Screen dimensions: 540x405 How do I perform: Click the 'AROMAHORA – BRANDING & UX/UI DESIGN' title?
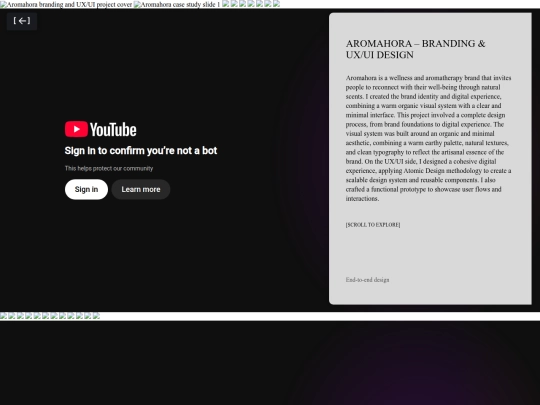tap(416, 49)
